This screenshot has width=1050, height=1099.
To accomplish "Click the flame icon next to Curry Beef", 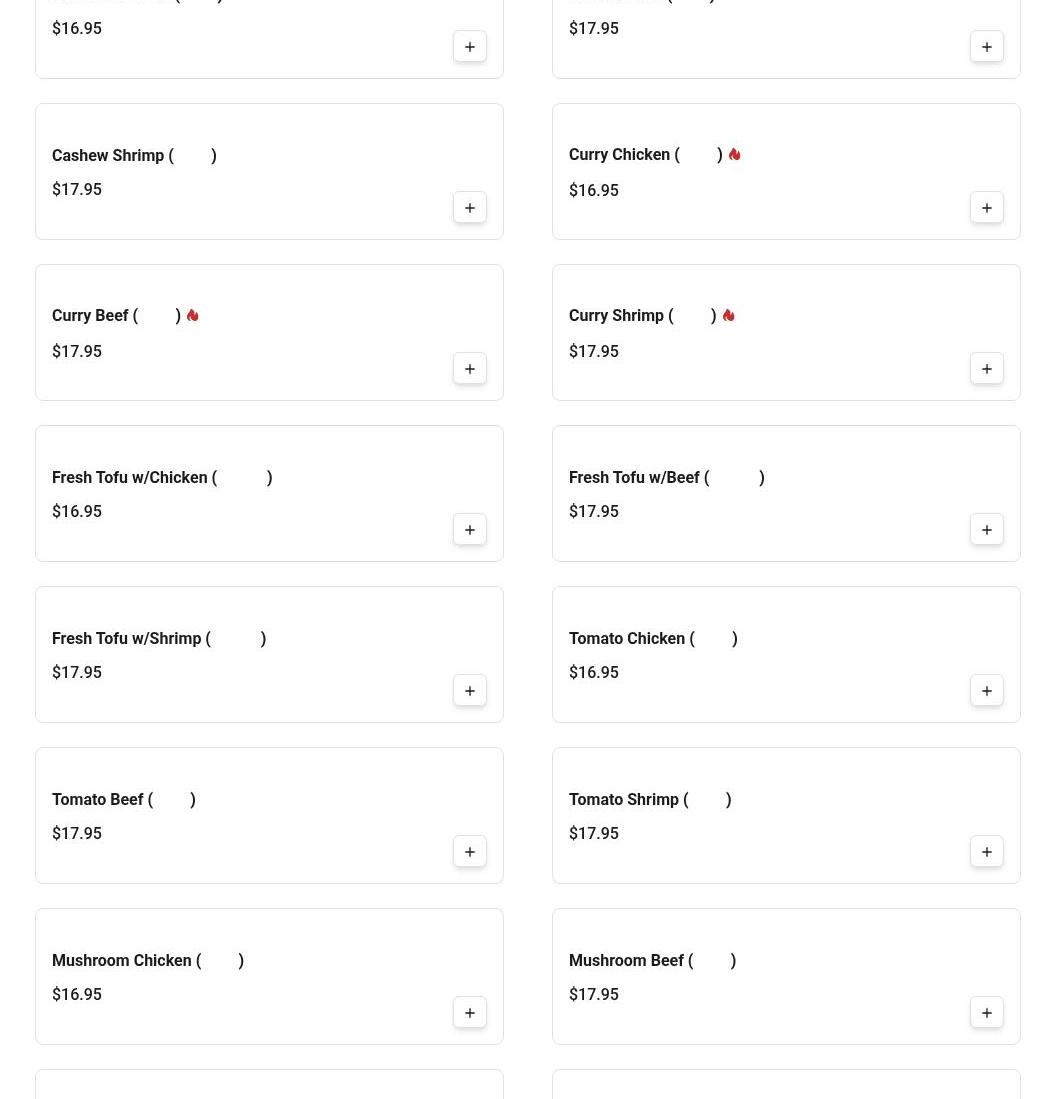I will (x=192, y=316).
